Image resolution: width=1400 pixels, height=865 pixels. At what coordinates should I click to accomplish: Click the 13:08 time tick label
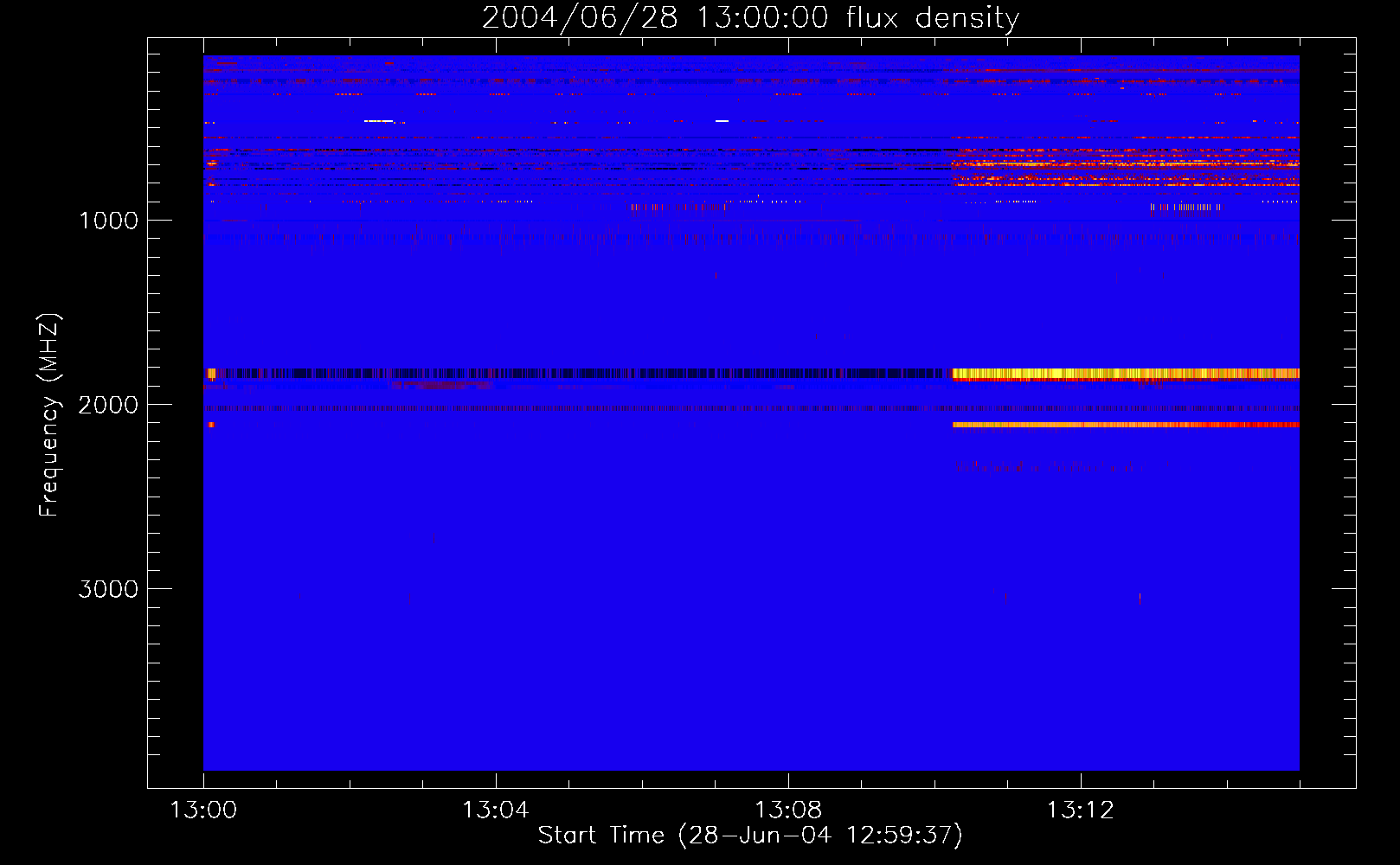[788, 811]
